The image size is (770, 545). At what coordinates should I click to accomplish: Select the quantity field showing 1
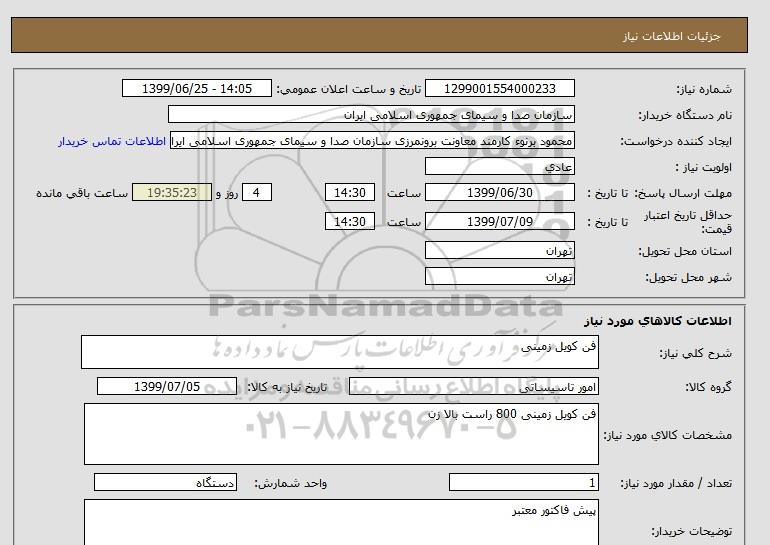[x=523, y=483]
